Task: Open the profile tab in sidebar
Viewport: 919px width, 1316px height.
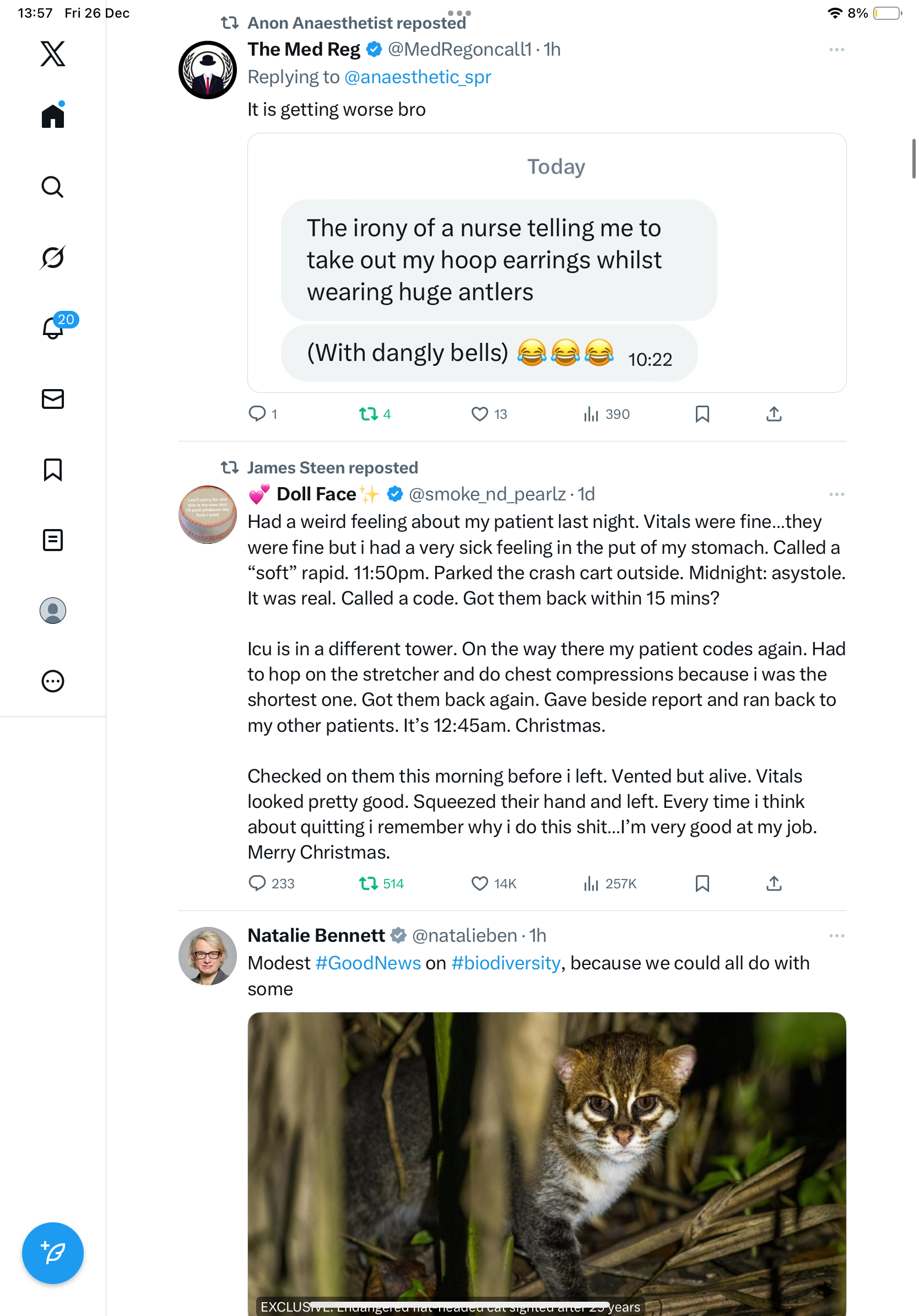Action: 53,611
